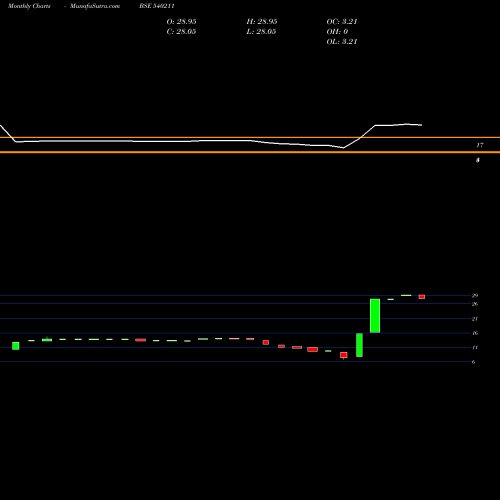Click the price axis label "21"
The width and height of the screenshot is (500, 500).
(x=475, y=319)
